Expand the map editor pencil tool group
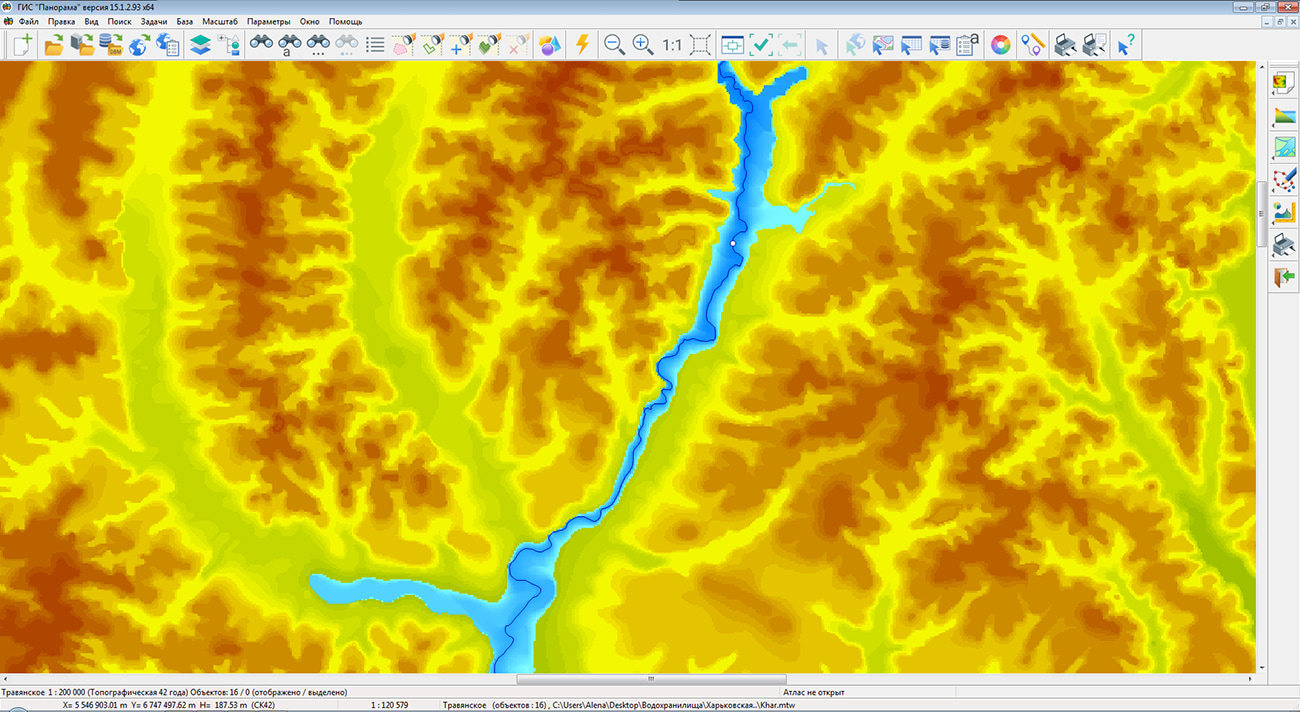Screen dimensions: 1300x712 click(x=1284, y=180)
